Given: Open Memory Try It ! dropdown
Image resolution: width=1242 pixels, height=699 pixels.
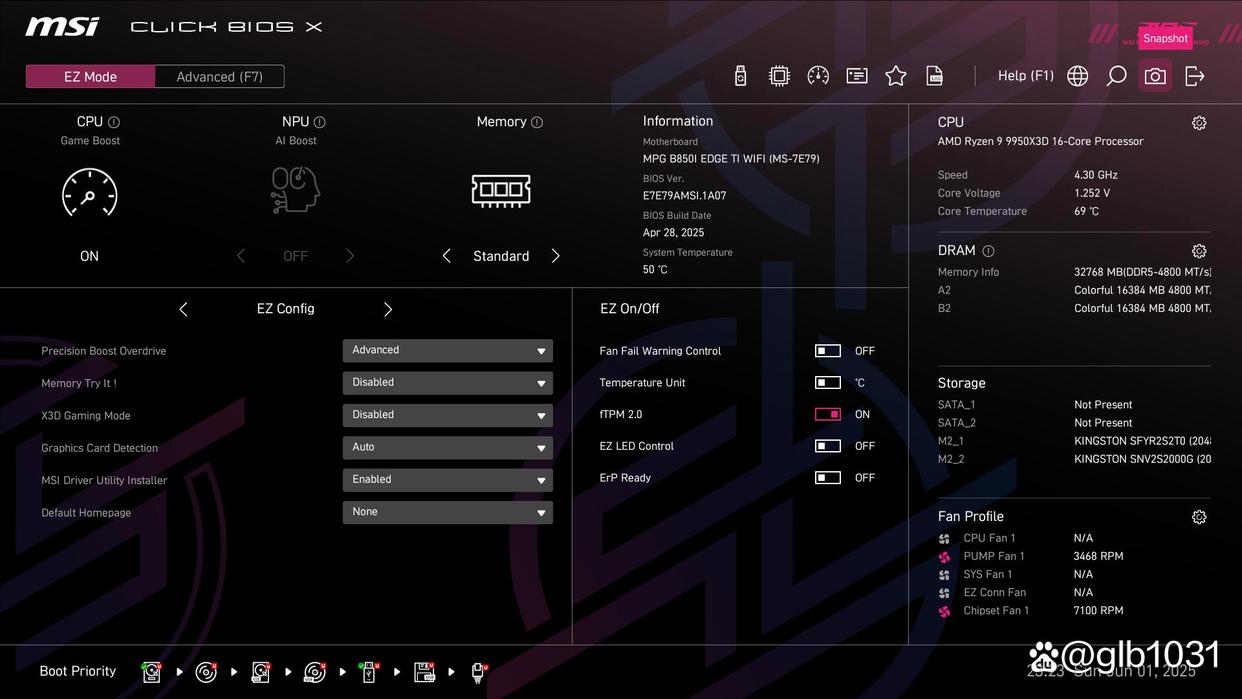Looking at the screenshot, I should pyautogui.click(x=448, y=383).
